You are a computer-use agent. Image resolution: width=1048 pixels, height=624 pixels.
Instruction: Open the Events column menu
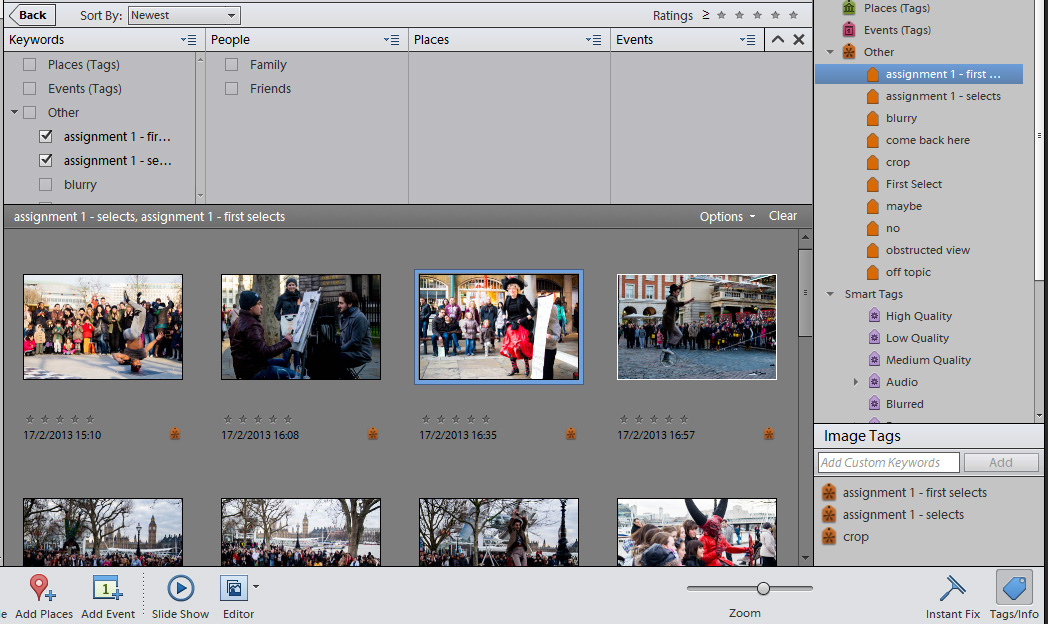pos(748,40)
